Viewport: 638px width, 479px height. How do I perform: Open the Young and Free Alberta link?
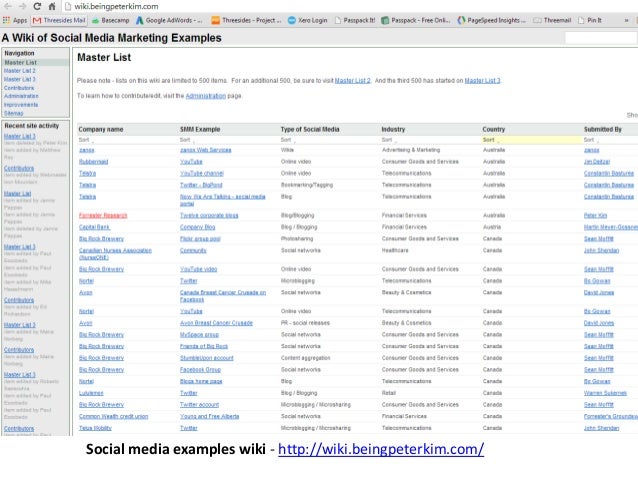210,417
